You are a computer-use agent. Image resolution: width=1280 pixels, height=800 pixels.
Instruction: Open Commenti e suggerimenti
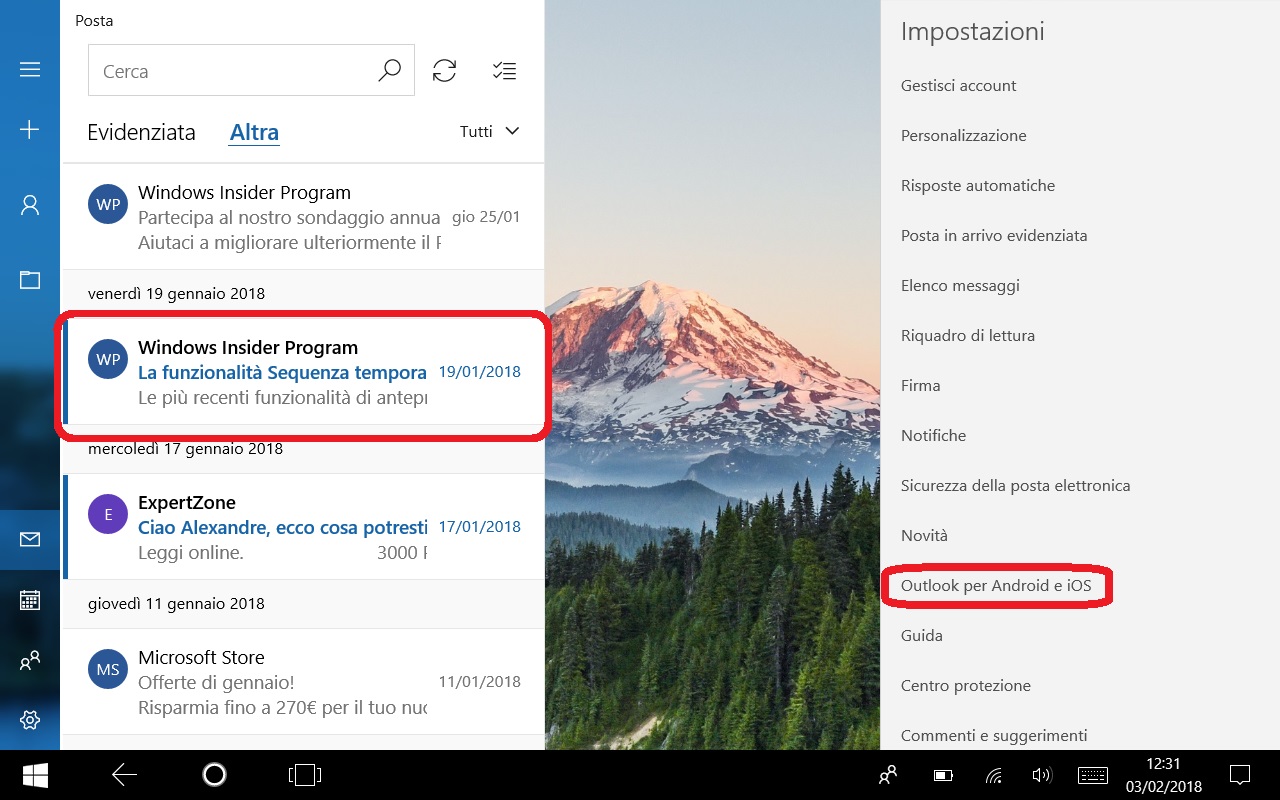993,735
